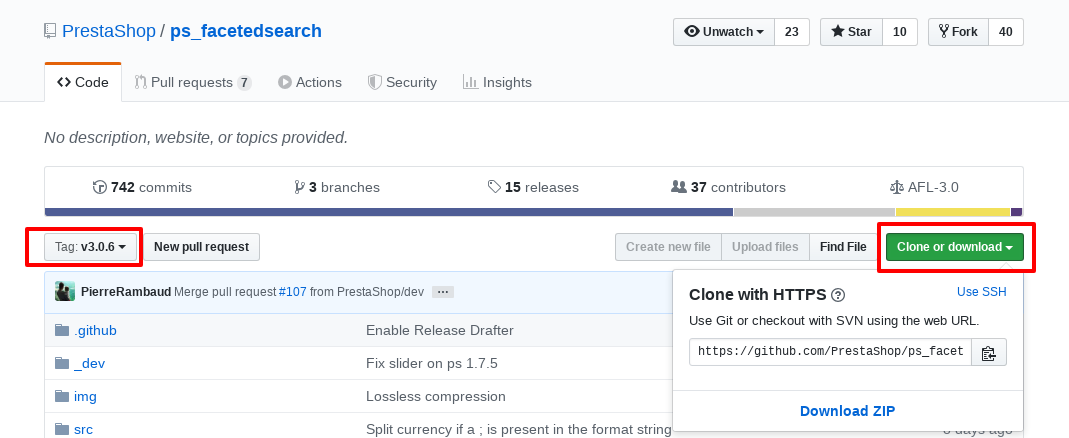Open the Tag v3.0.6 dropdown
The height and width of the screenshot is (438, 1069).
[91, 247]
